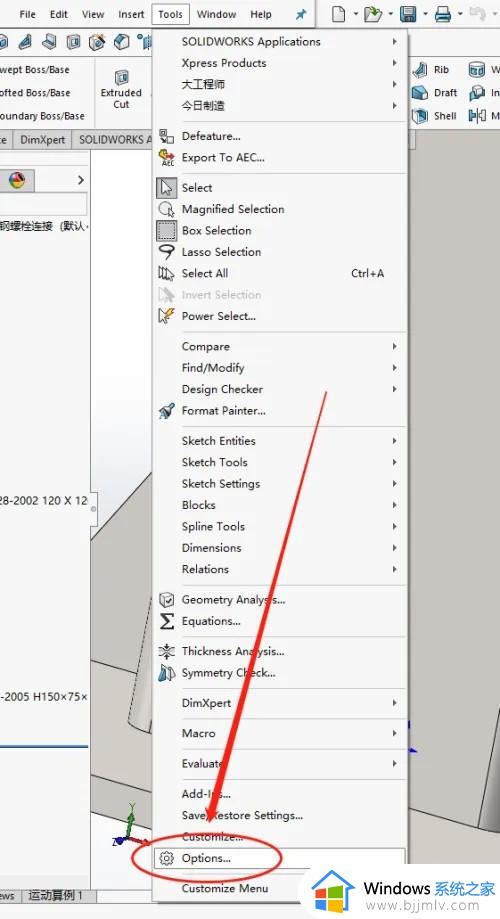Click Save/Restore Settings entry
This screenshot has width=500, height=919.
click(280, 815)
